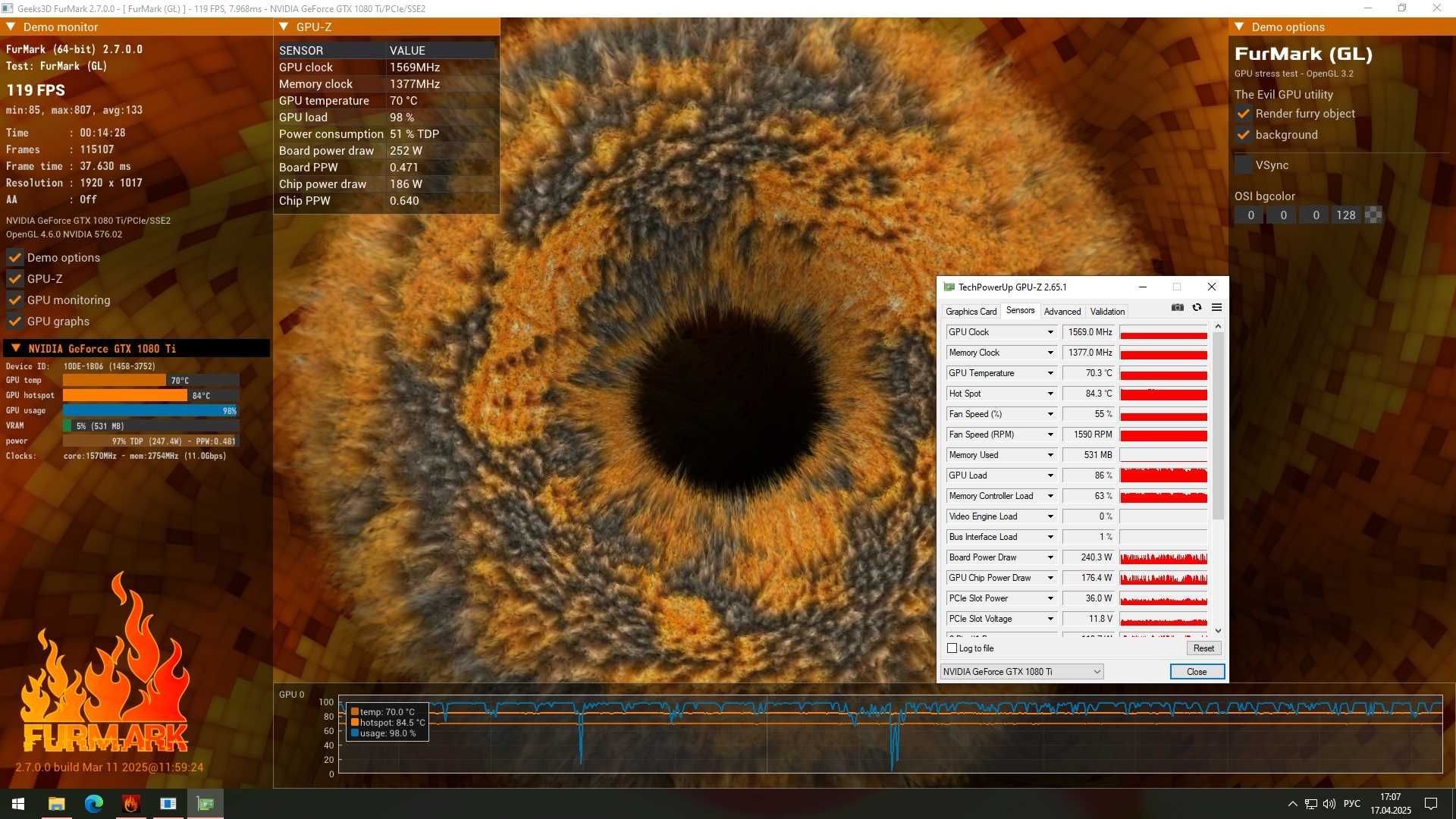This screenshot has width=1456, height=819.
Task: Click the language indicator РУС
Action: 1351,804
